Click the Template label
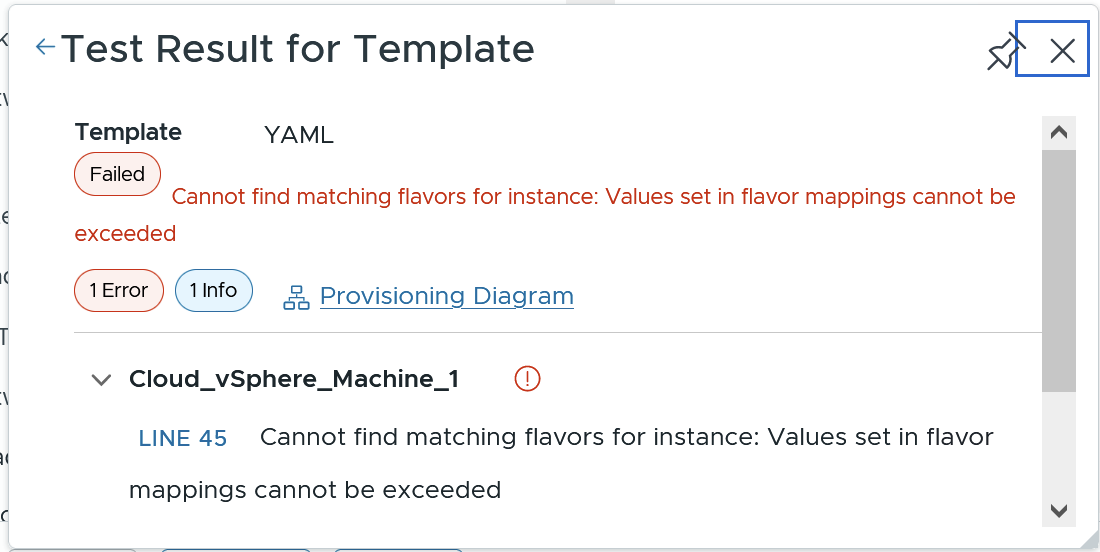 [x=128, y=132]
